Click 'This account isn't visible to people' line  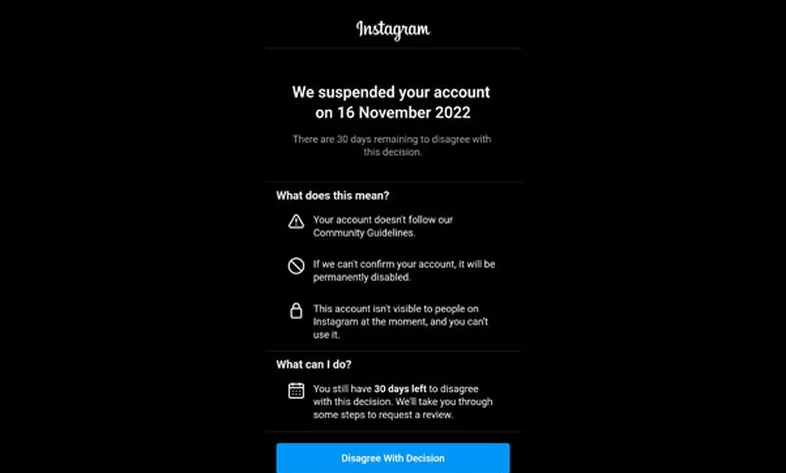click(396, 309)
